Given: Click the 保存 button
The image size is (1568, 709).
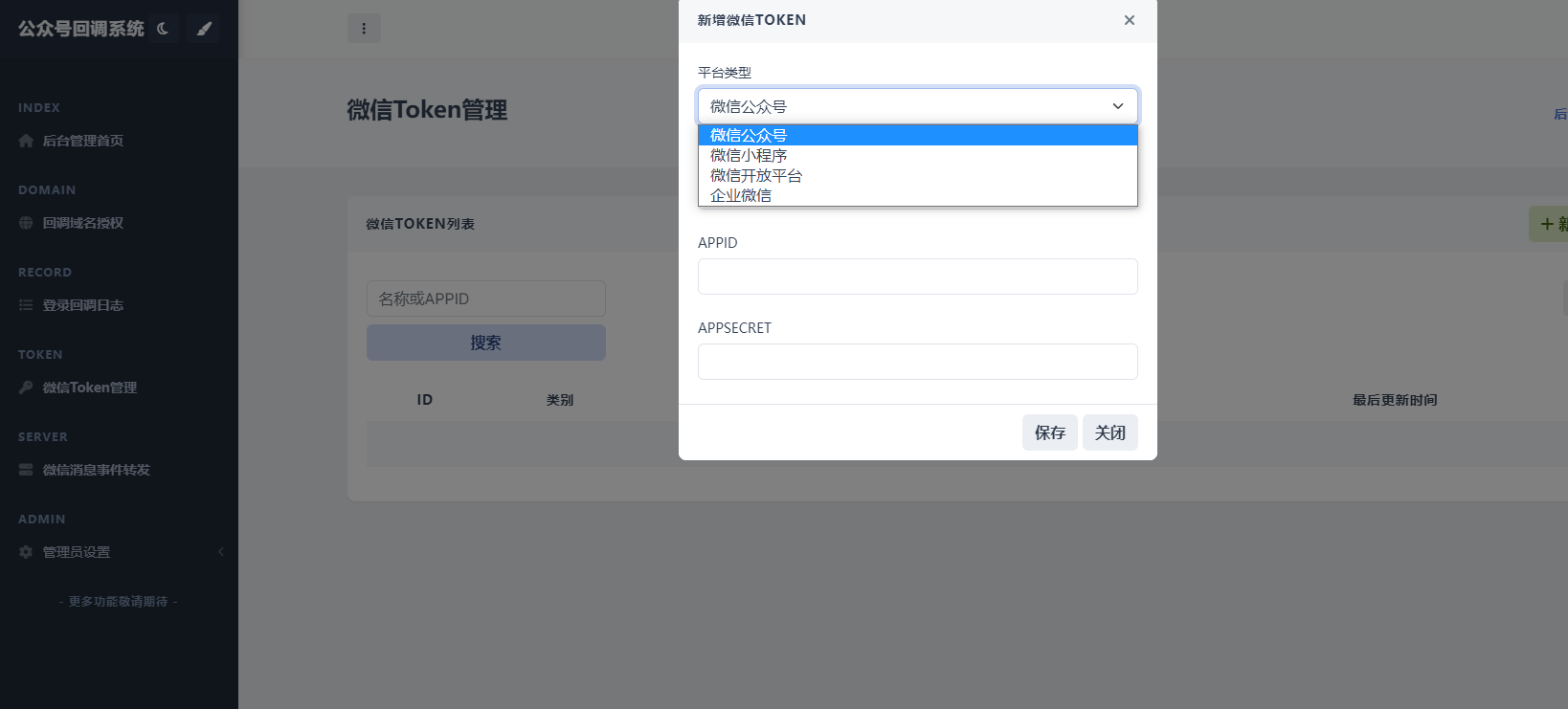Looking at the screenshot, I should [x=1050, y=432].
